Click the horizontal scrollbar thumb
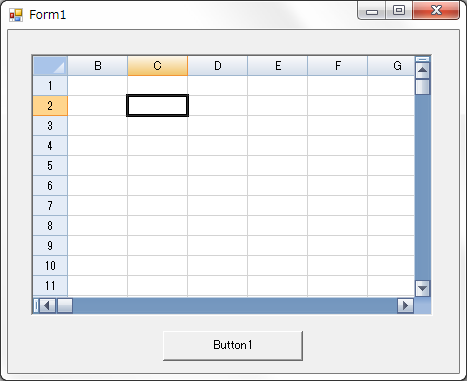Viewport: 467px width, 381px height. click(x=65, y=306)
